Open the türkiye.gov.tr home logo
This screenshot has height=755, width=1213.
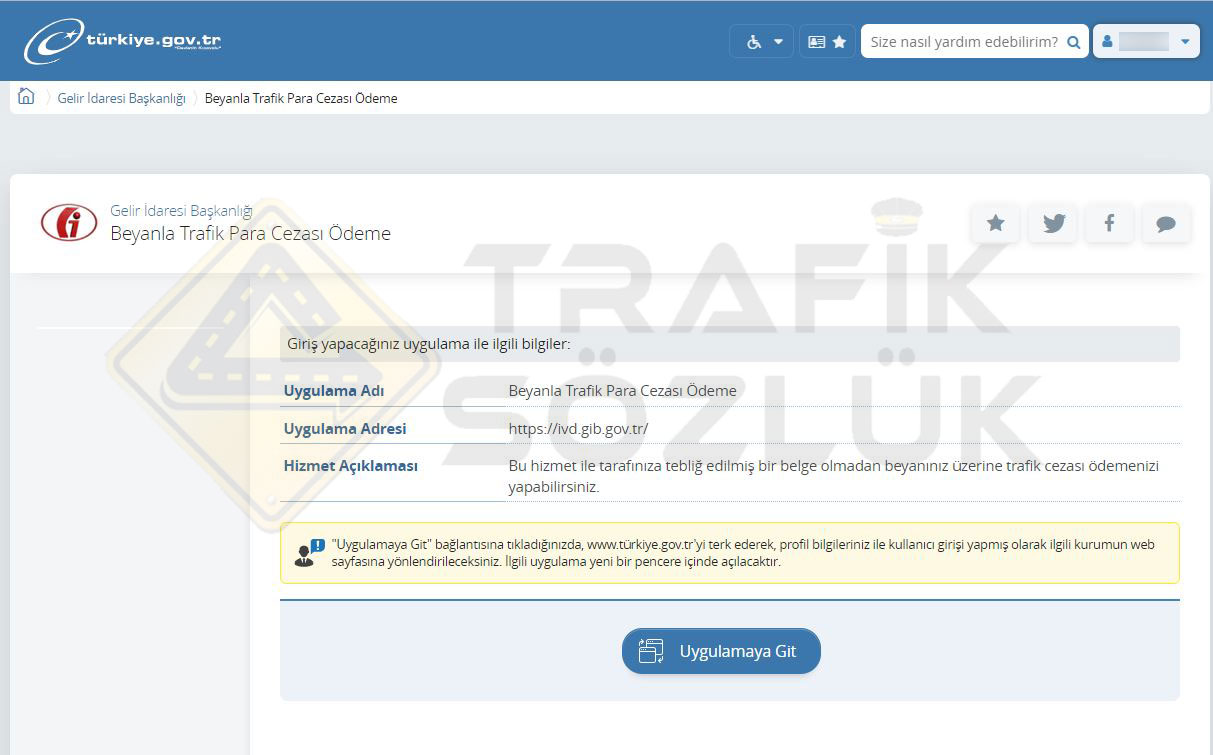pyautogui.click(x=122, y=42)
